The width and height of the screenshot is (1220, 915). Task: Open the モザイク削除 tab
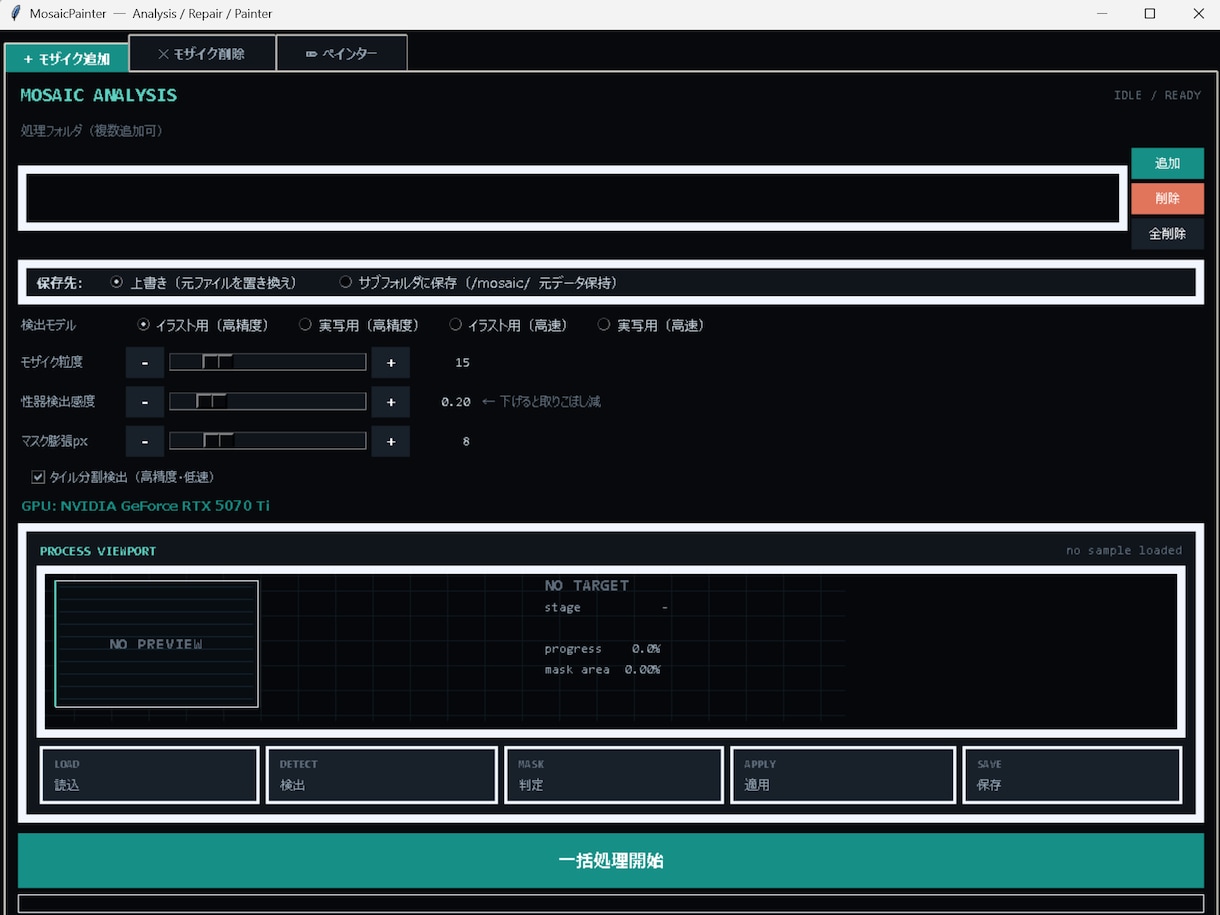[202, 53]
